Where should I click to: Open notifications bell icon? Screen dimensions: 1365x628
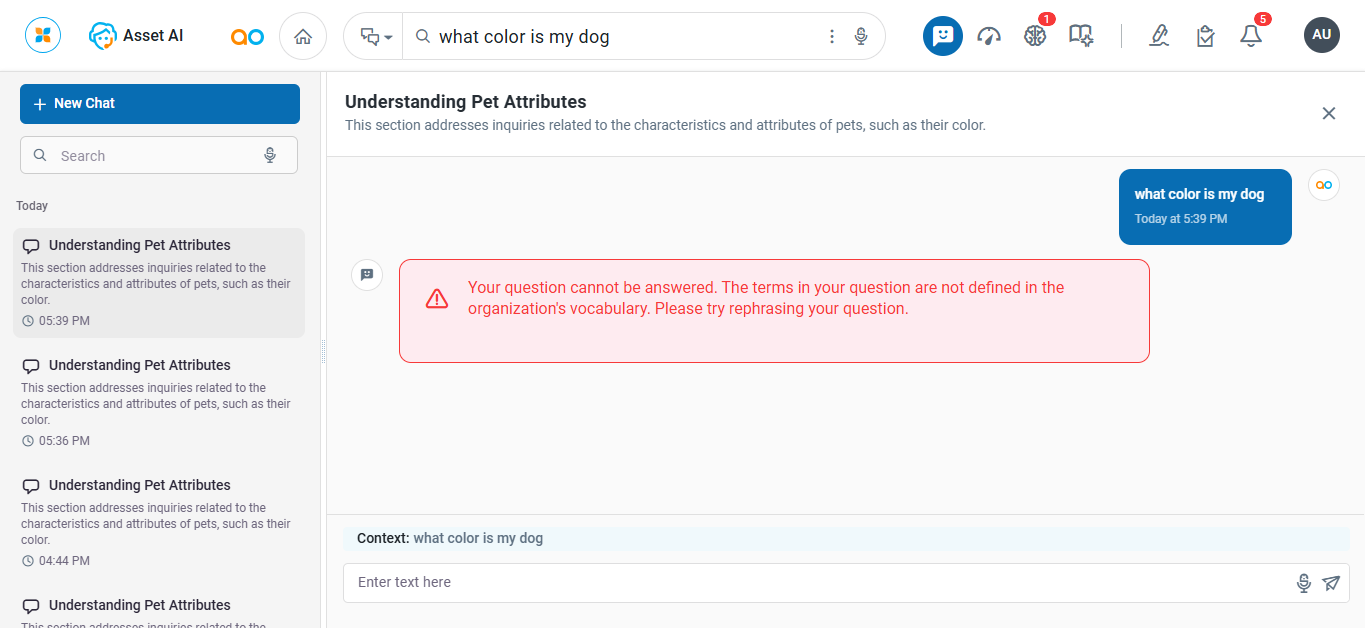tap(1250, 36)
